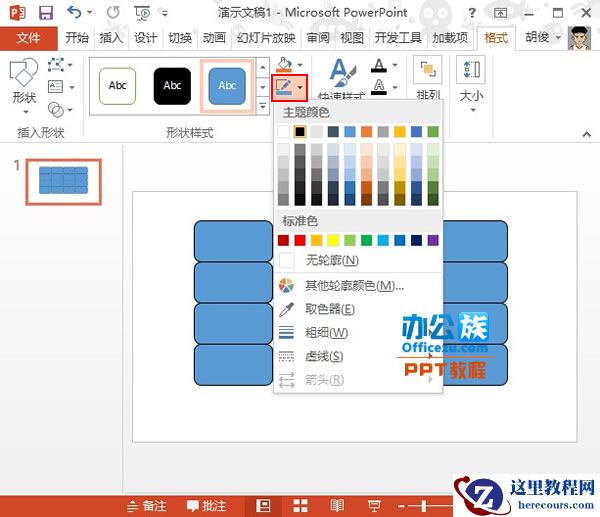600x517 pixels.
Task: Switch to Normal view in status bar
Action: (x=263, y=506)
